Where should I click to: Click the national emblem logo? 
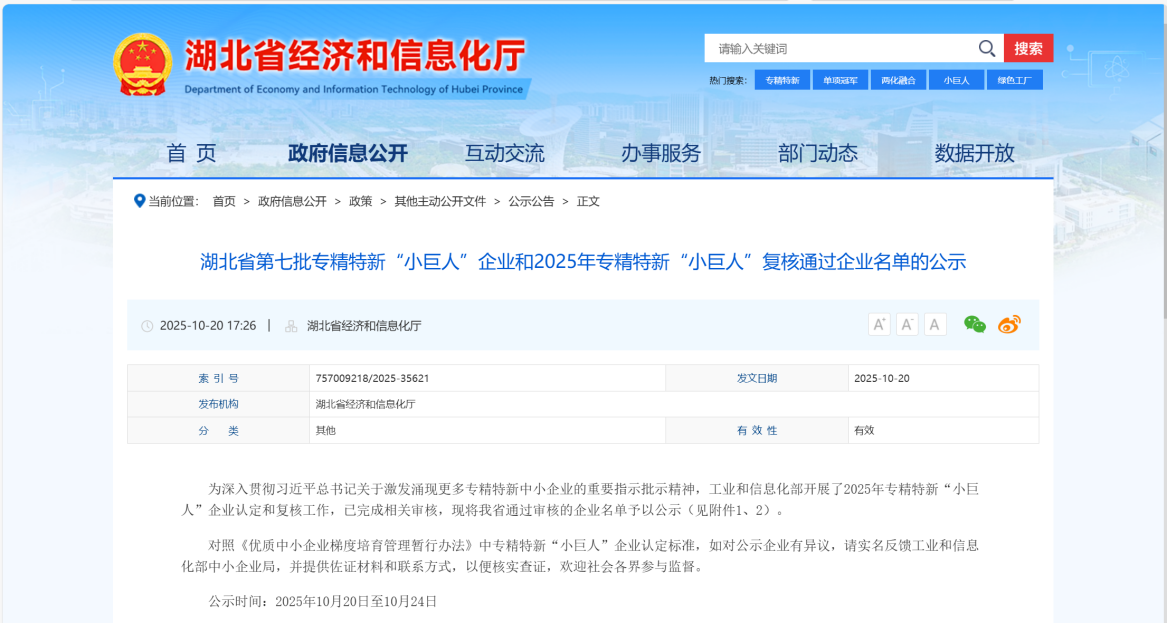[142, 64]
